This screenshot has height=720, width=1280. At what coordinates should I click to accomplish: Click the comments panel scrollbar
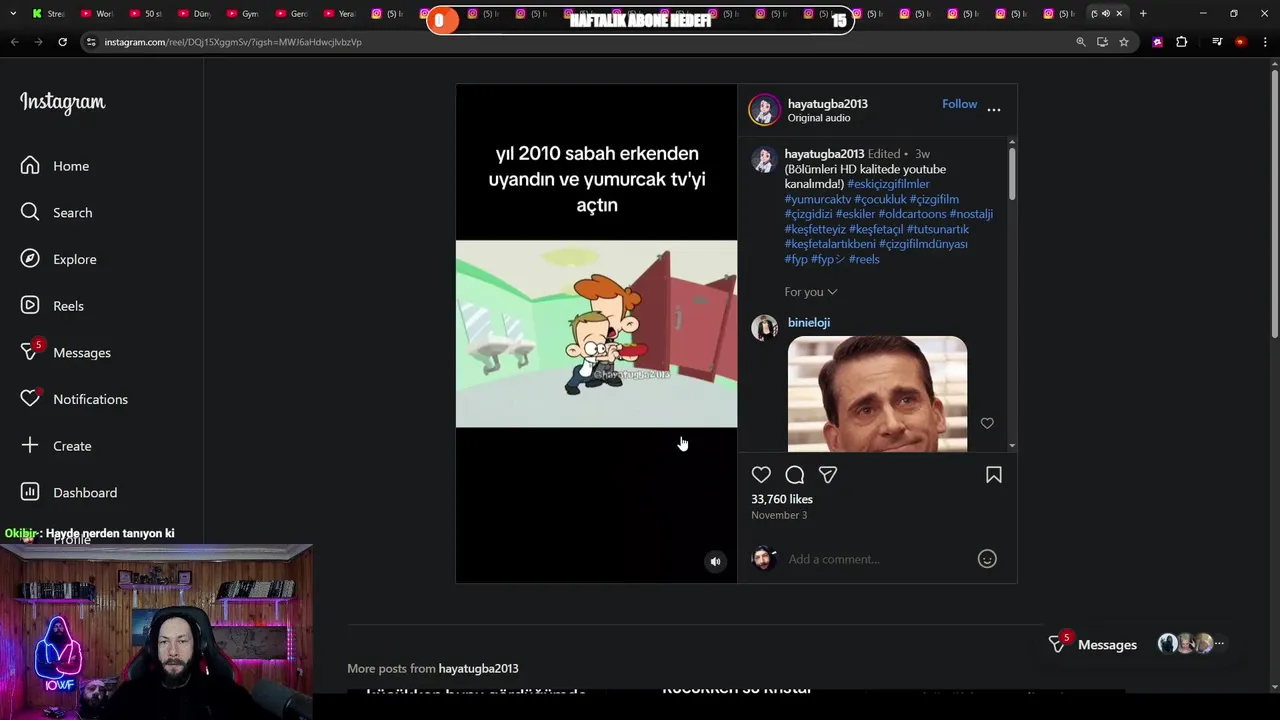click(1012, 173)
